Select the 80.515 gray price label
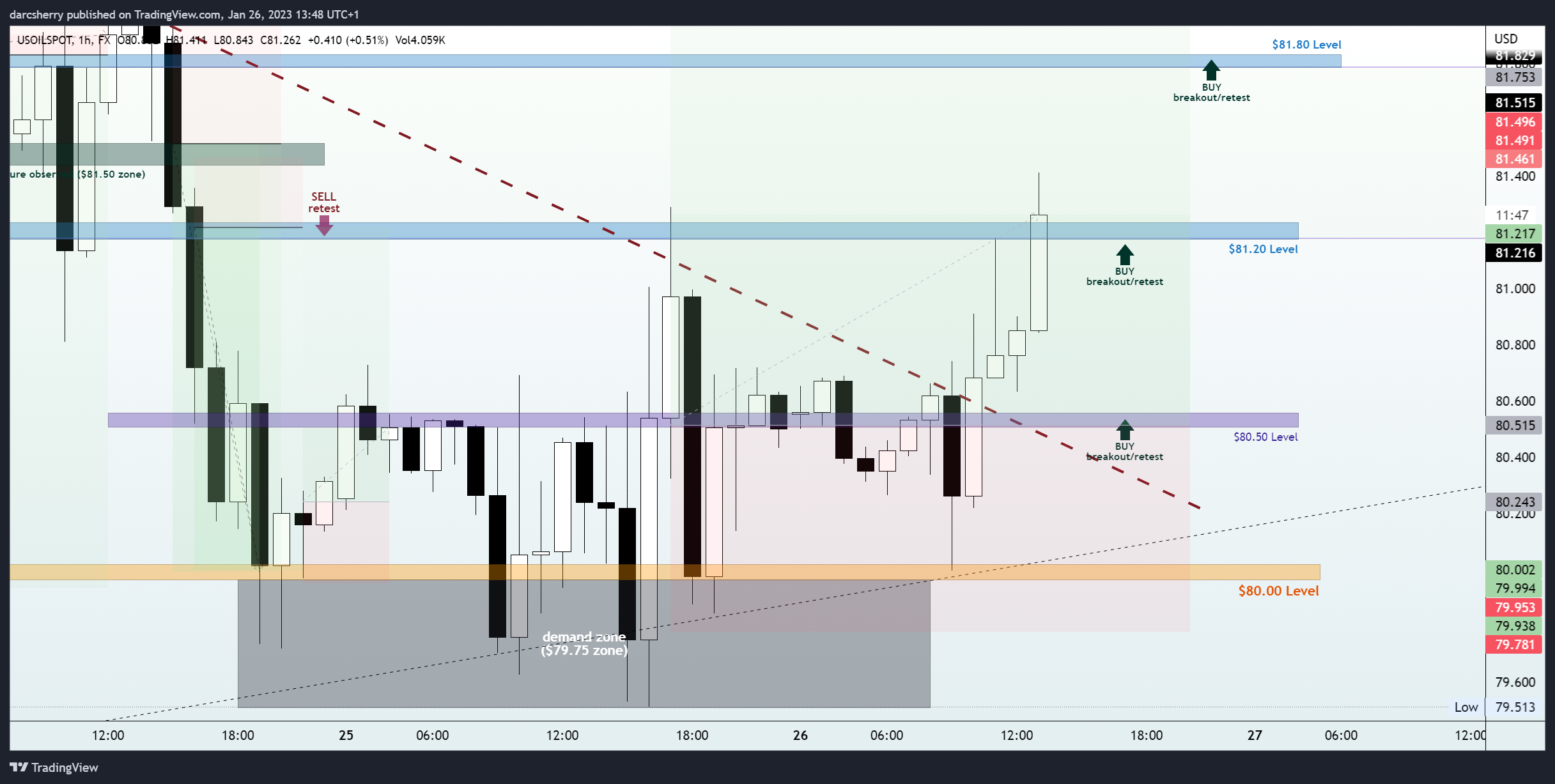The image size is (1555, 784). click(1513, 426)
